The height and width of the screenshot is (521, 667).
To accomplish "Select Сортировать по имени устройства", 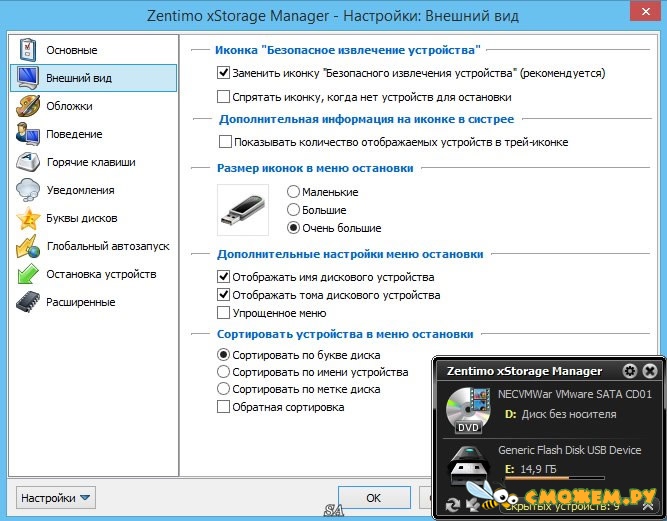I will (223, 372).
